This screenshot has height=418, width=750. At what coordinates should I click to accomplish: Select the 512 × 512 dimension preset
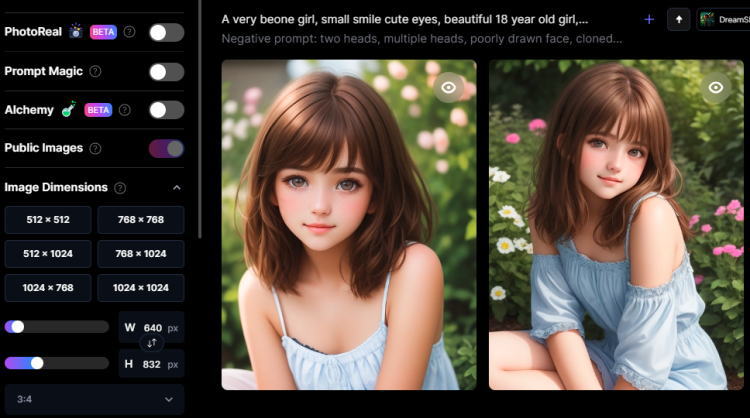(x=48, y=220)
